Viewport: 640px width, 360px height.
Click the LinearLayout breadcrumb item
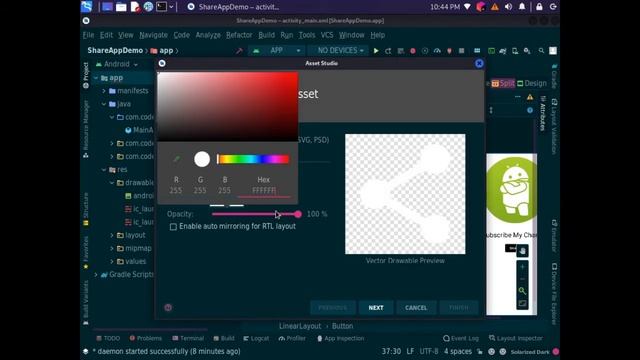pyautogui.click(x=300, y=326)
